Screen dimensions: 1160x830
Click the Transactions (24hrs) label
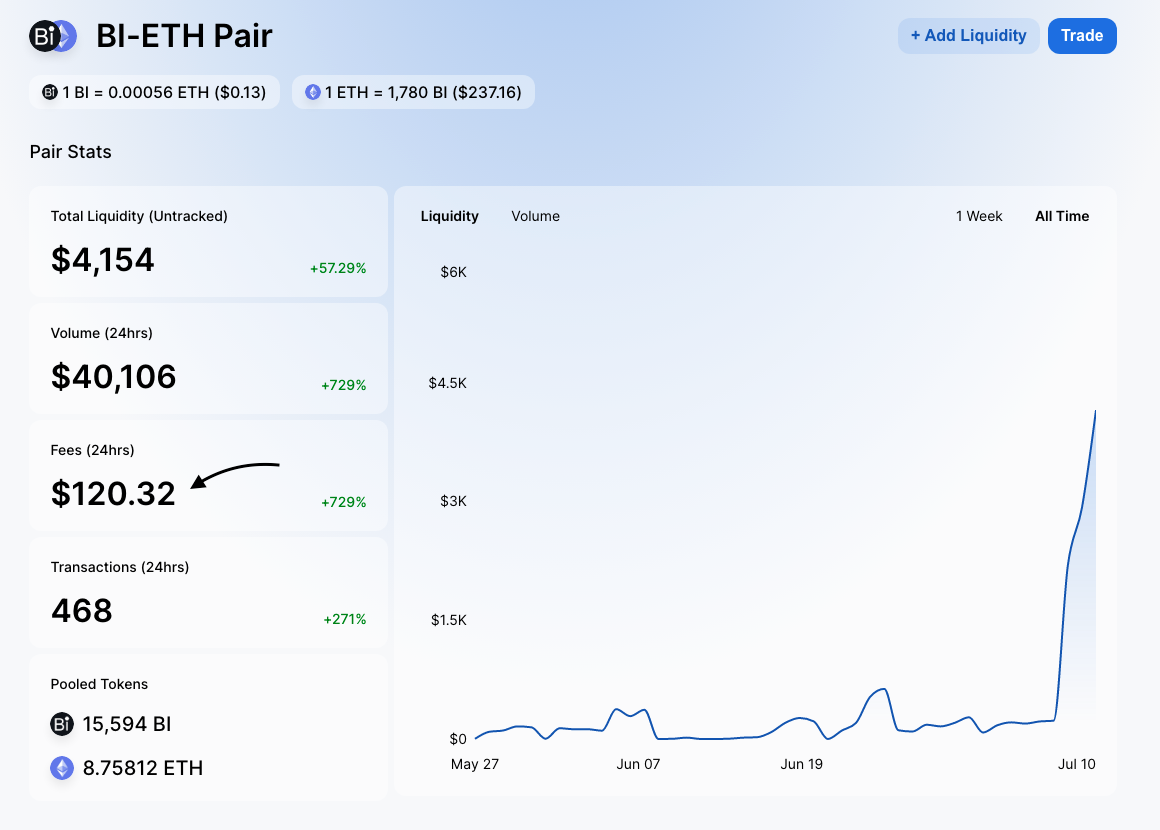120,567
